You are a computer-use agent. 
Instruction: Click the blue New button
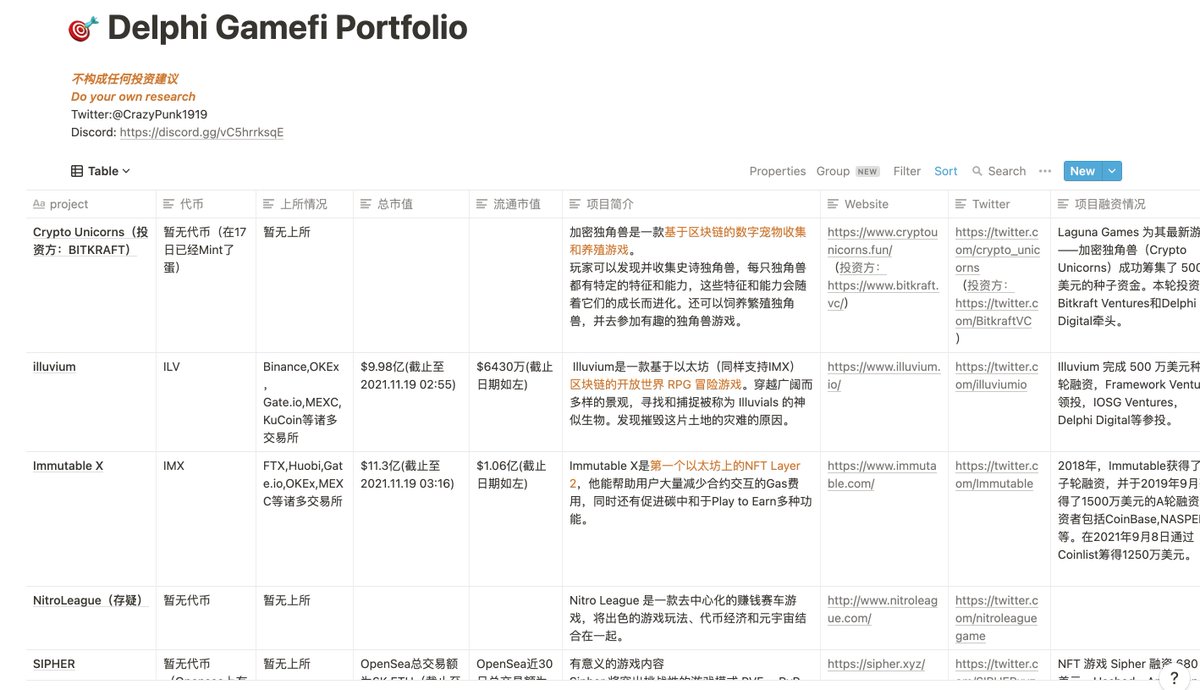1082,171
